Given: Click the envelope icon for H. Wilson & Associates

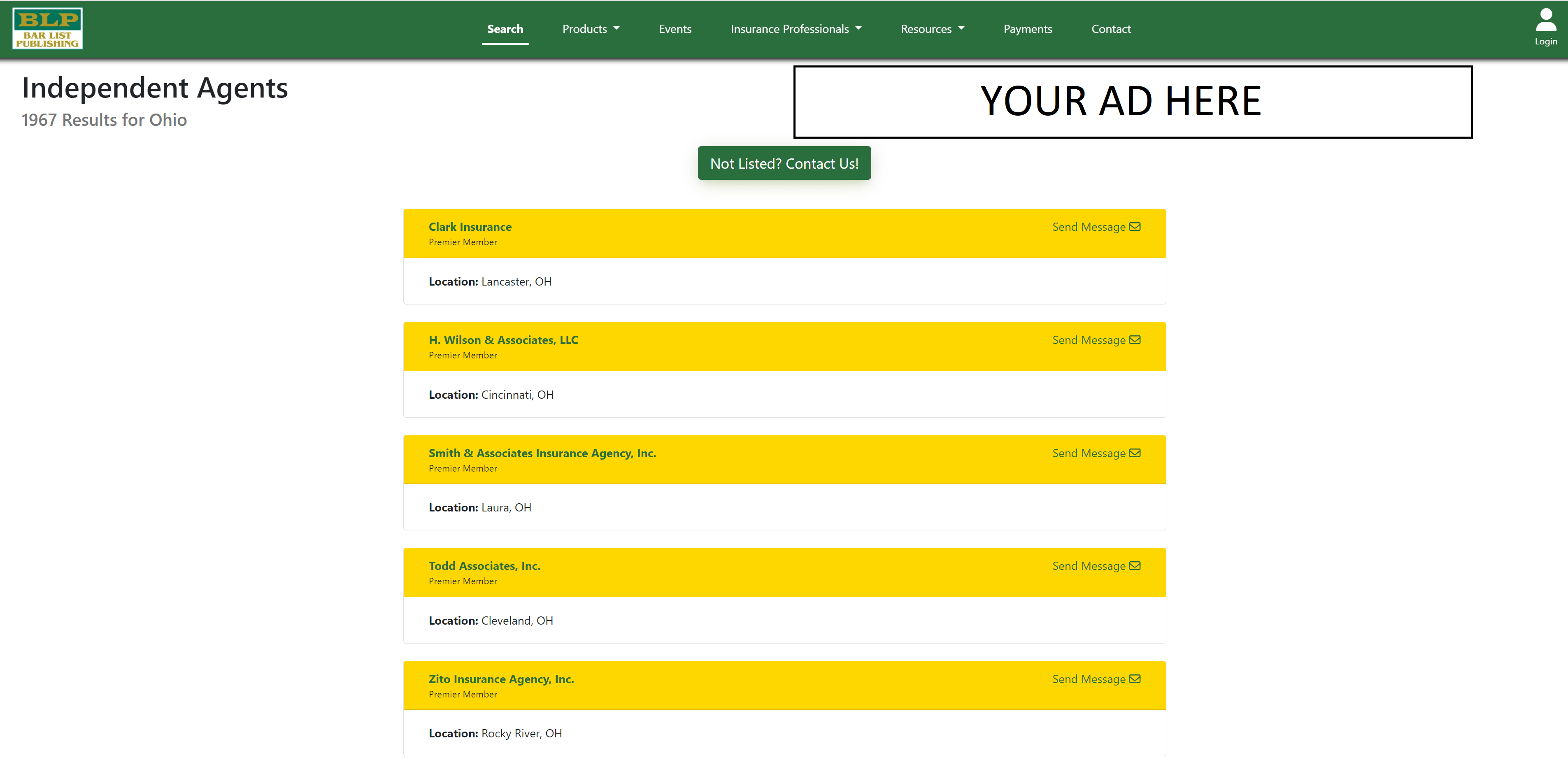Looking at the screenshot, I should click(1135, 339).
